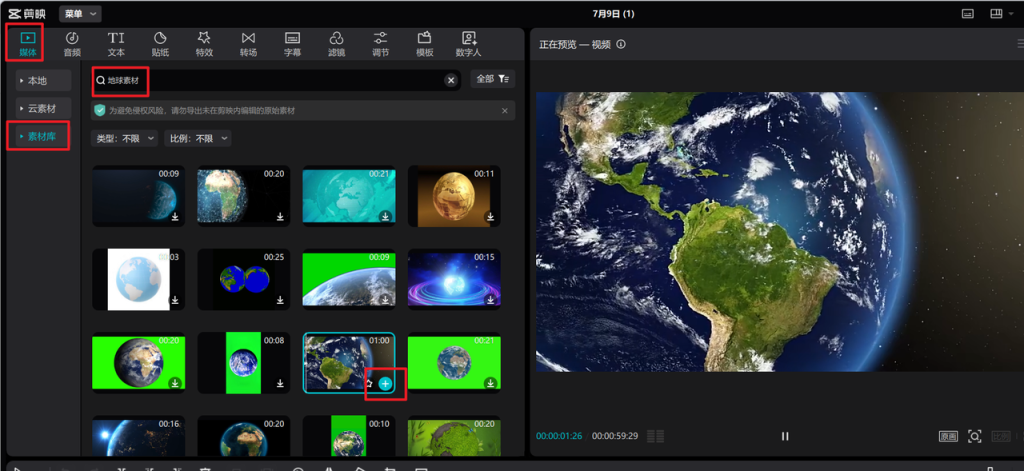1024x471 pixels.
Task: Open the 滤镜 (Filters) panel
Action: tap(336, 43)
